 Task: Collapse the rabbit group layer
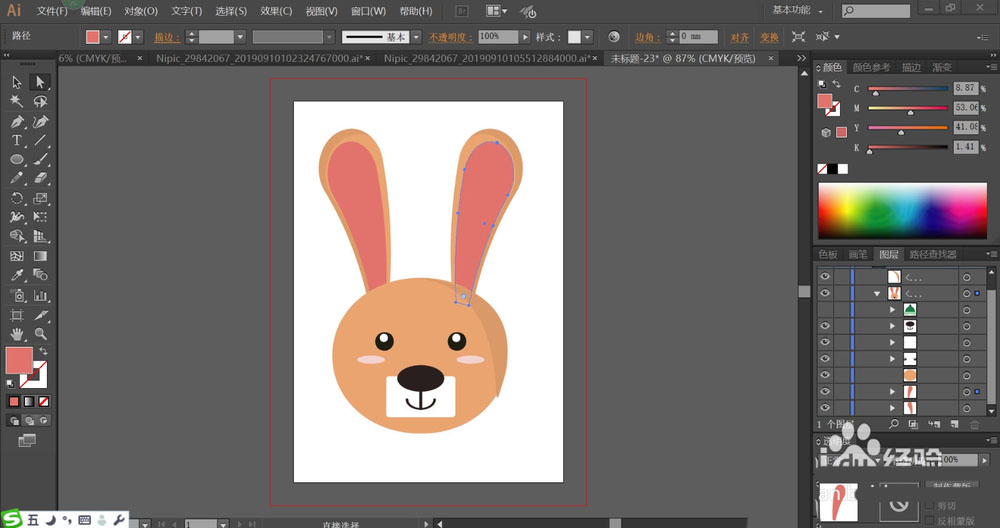(x=877, y=294)
